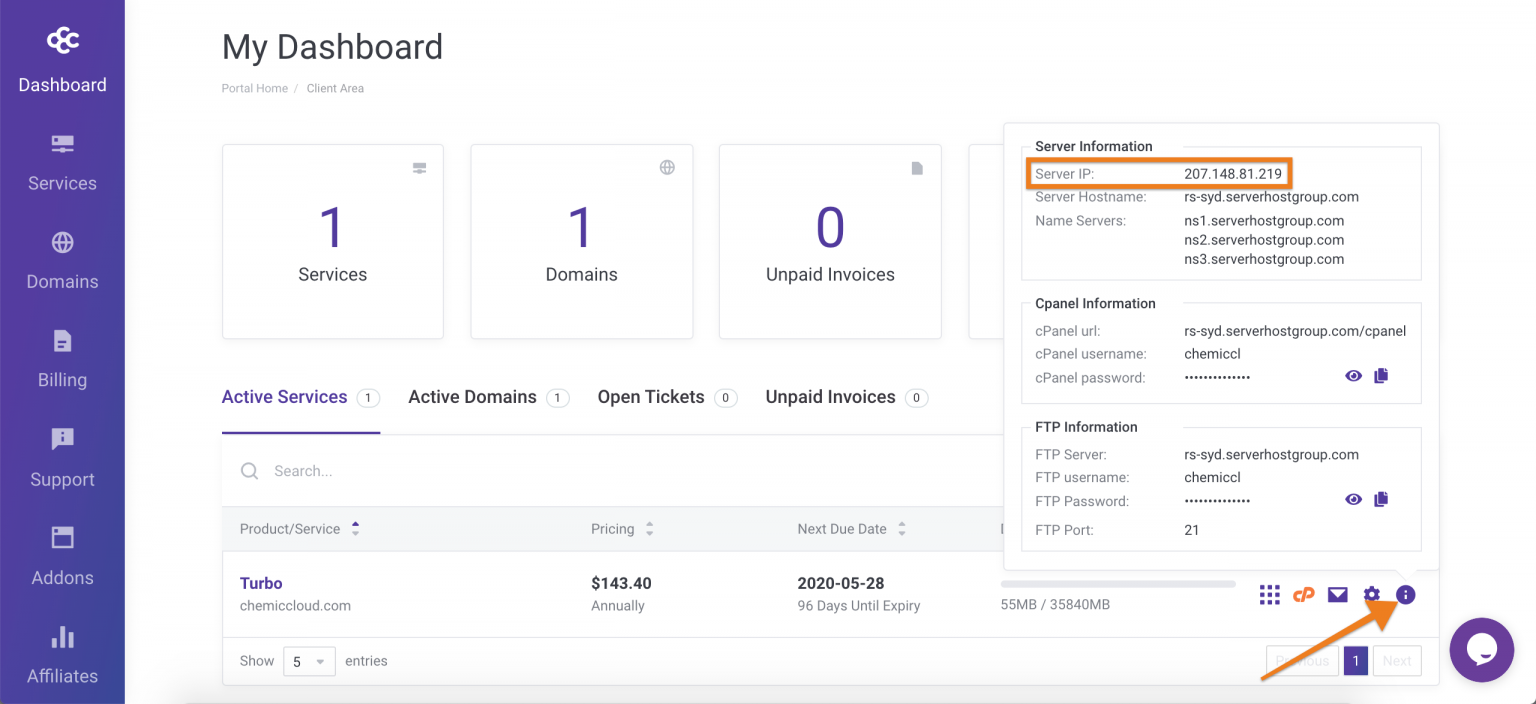Screen dimensions: 1536x704
Task: Click the cPanel login icon for Turbo
Action: click(x=1303, y=595)
